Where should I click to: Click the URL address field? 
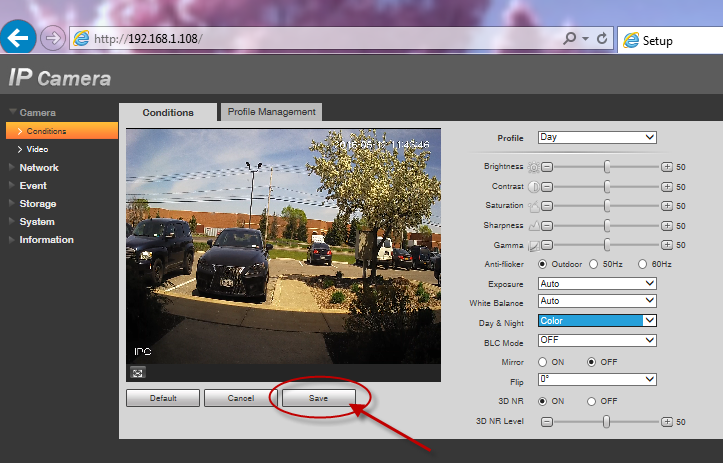[320, 39]
